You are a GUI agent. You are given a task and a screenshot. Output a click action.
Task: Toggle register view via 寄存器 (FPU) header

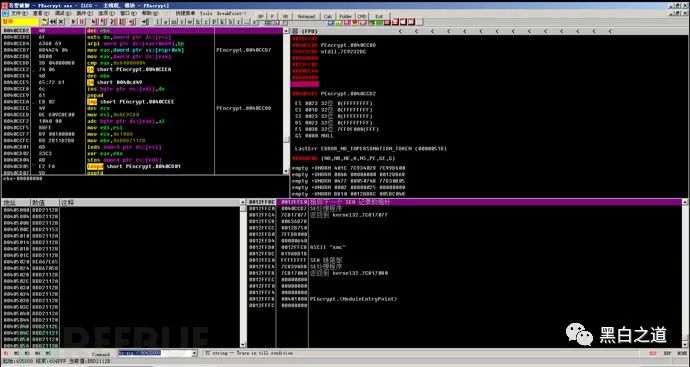[305, 32]
